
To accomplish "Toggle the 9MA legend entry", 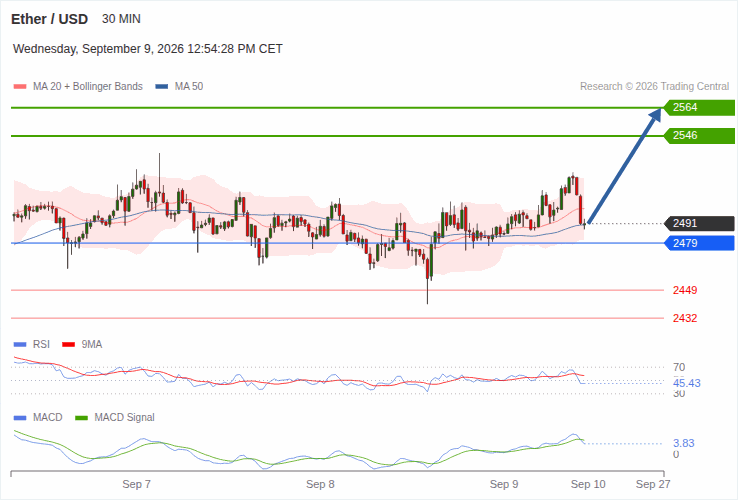I will pyautogui.click(x=82, y=344).
